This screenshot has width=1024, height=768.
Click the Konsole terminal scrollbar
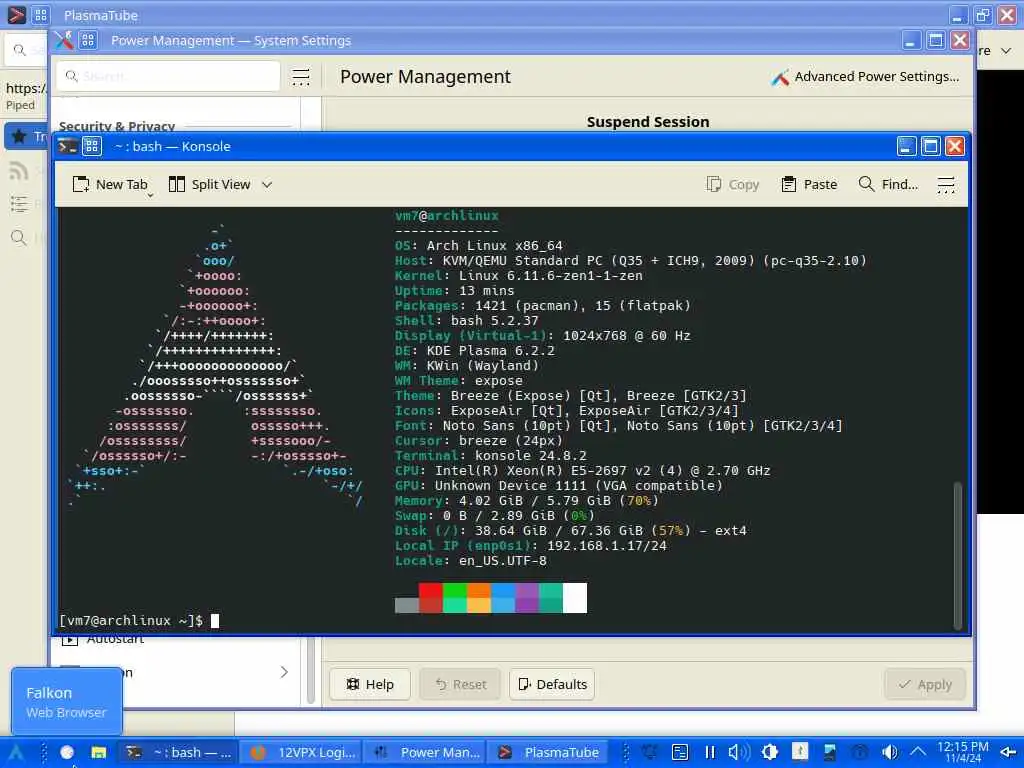957,555
